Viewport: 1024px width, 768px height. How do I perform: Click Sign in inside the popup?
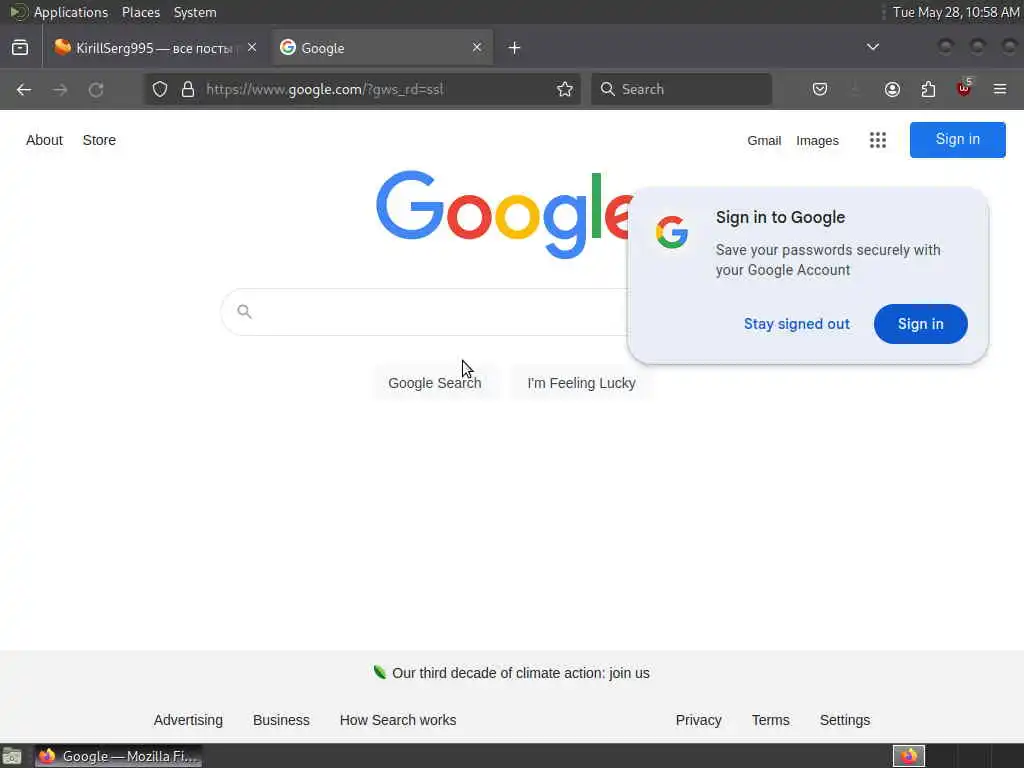click(920, 324)
